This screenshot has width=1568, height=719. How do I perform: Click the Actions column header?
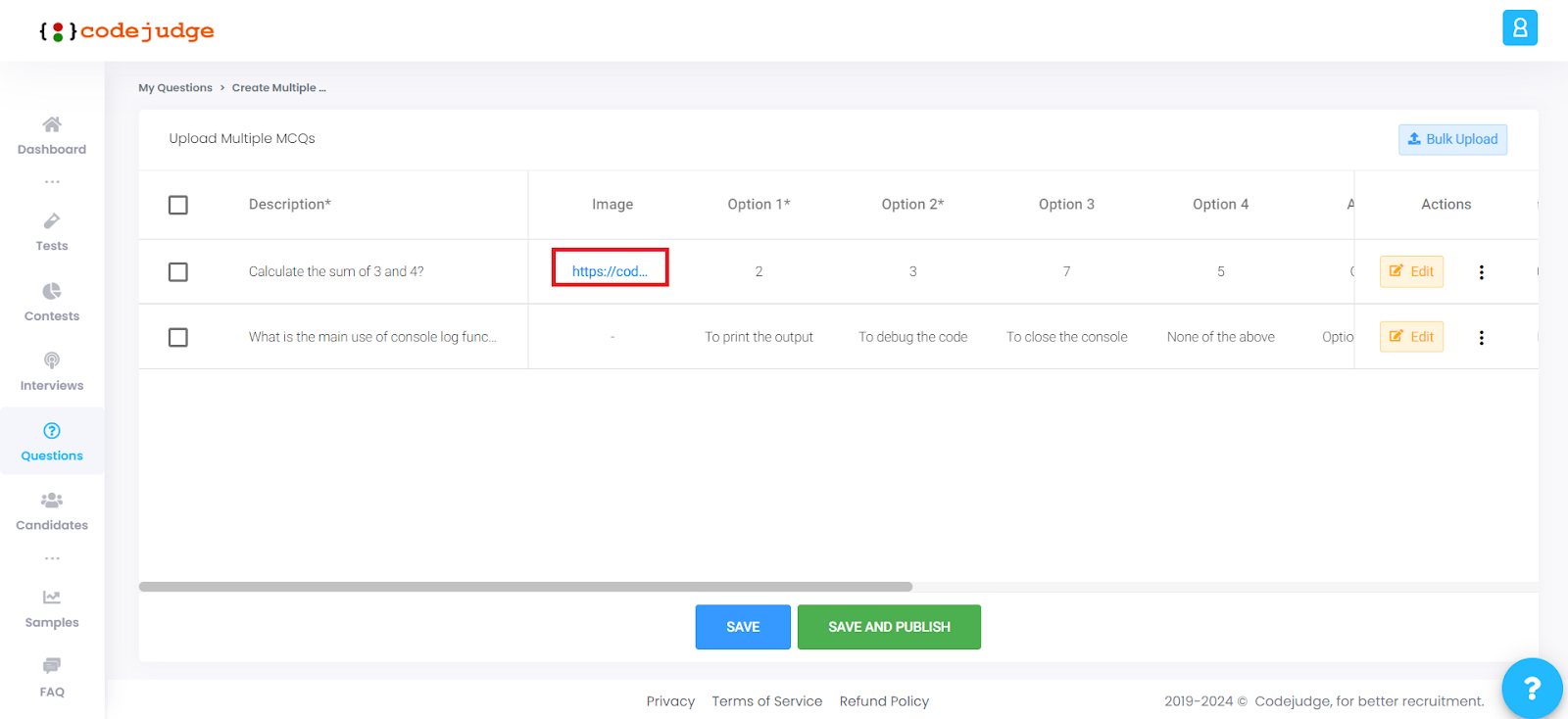(x=1445, y=205)
